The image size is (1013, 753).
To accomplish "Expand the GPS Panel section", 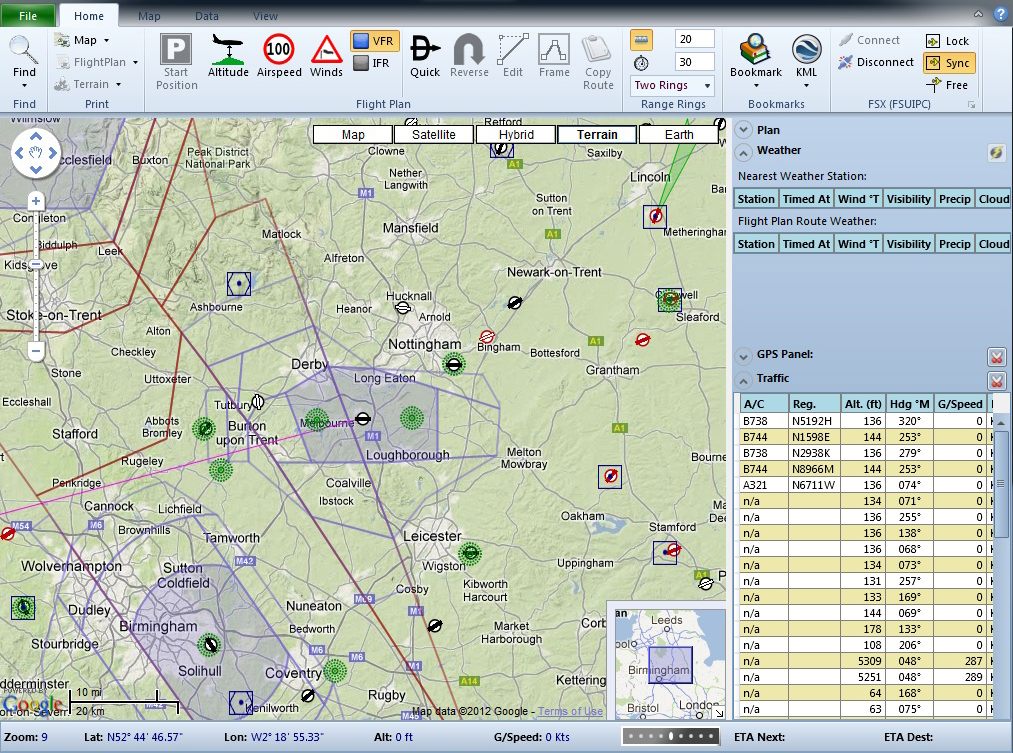I will tap(744, 356).
